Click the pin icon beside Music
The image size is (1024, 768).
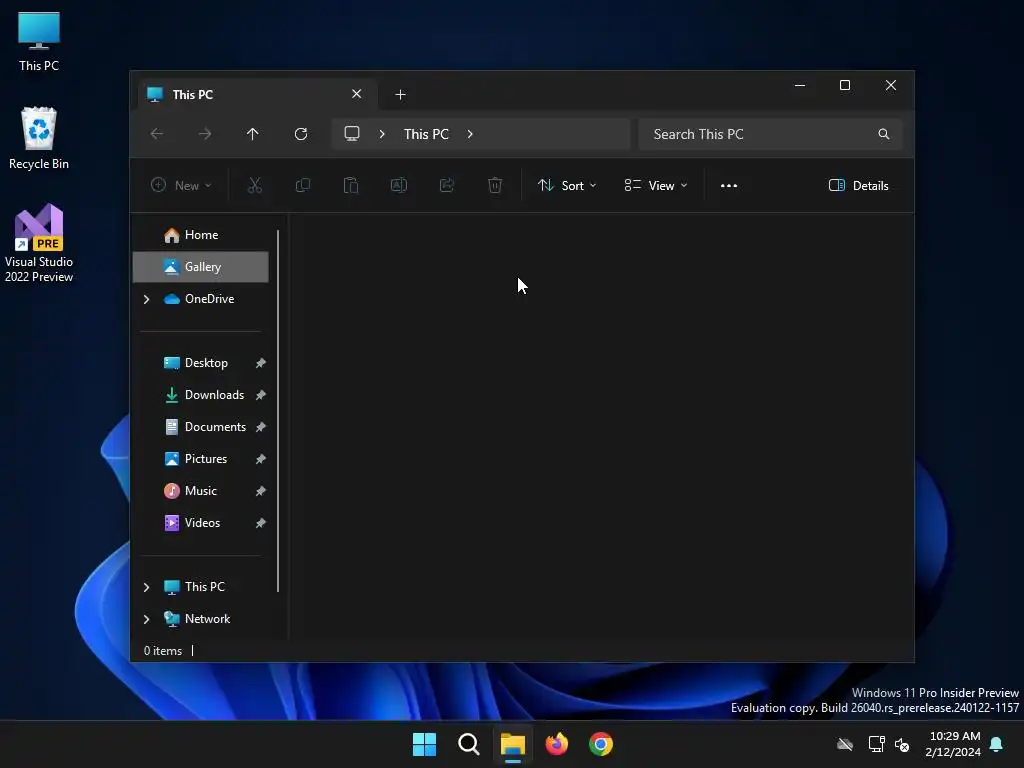(x=261, y=491)
